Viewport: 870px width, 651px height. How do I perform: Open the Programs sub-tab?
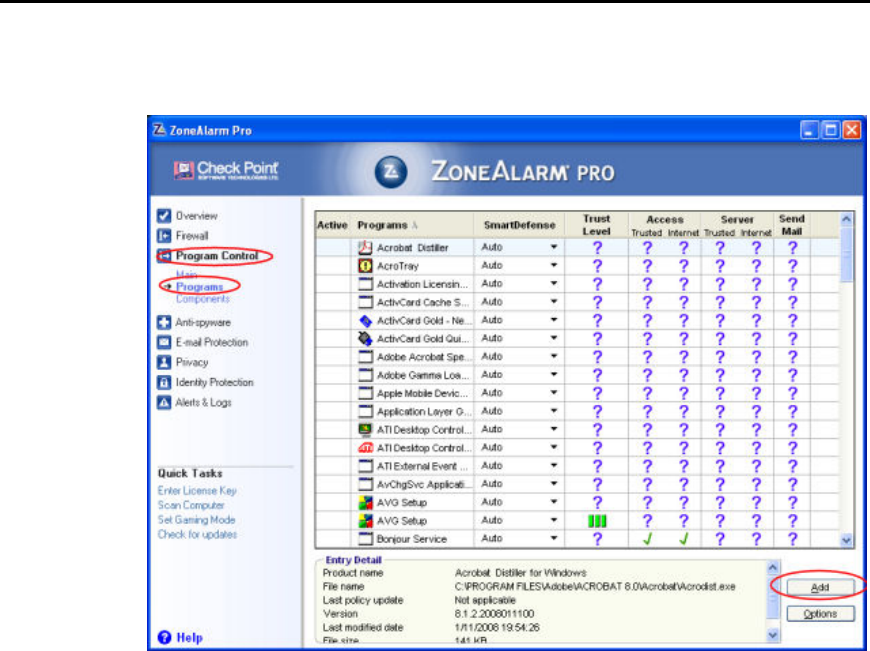click(x=199, y=287)
